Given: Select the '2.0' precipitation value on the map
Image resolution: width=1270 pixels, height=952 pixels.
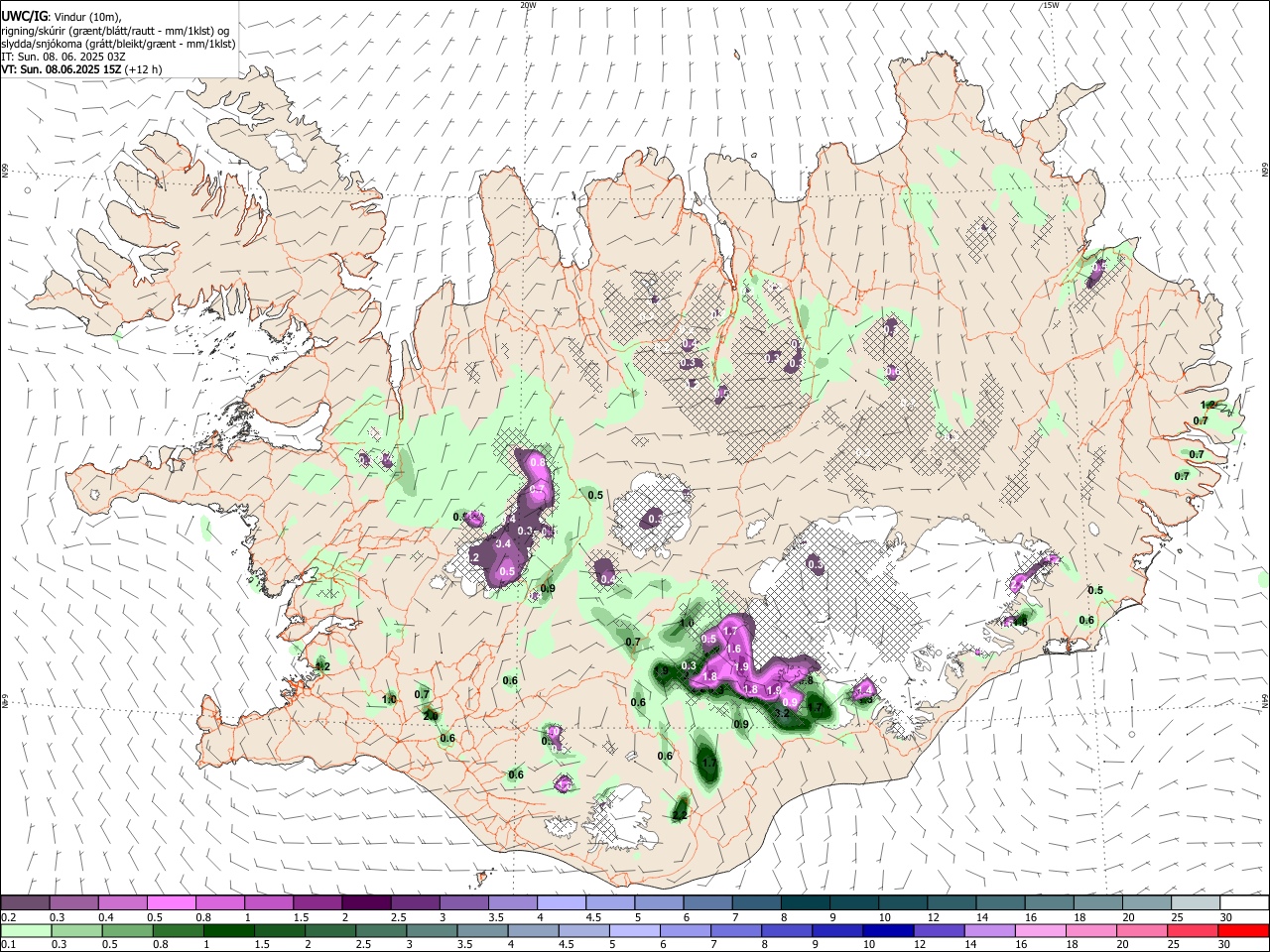Looking at the screenshot, I should point(431,715).
